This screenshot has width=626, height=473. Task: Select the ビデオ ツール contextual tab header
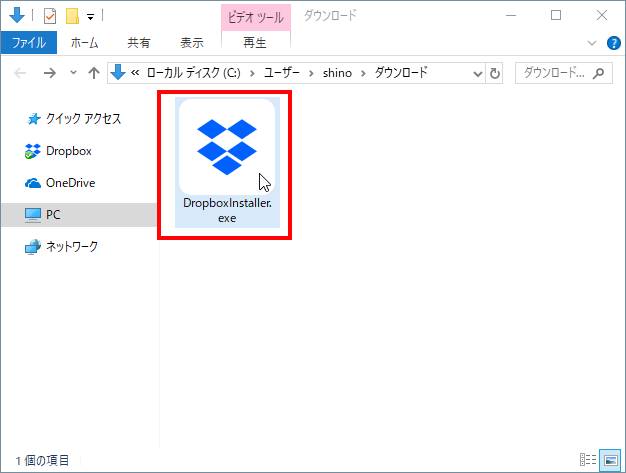click(256, 18)
